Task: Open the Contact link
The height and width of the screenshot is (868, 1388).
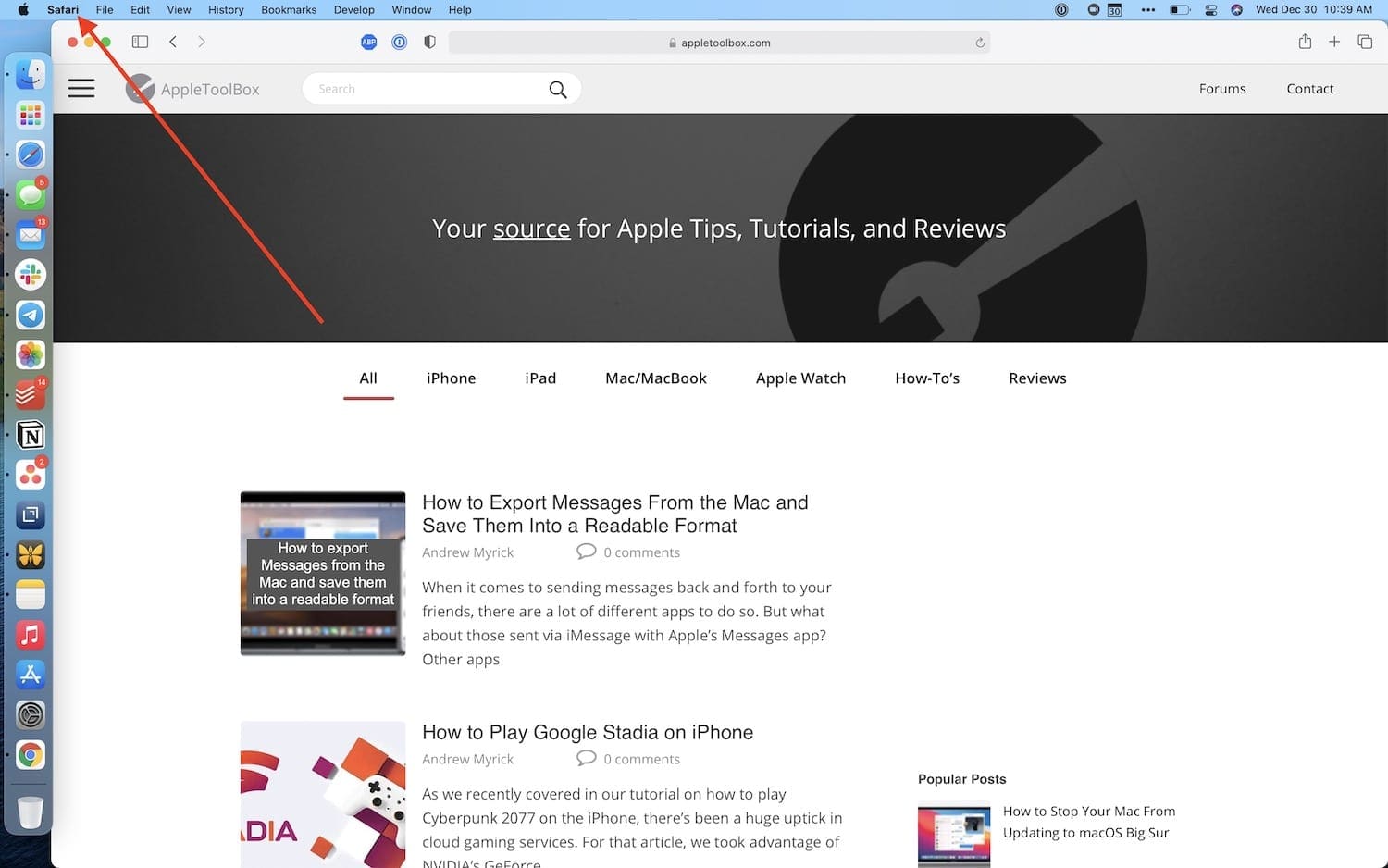Action: click(1310, 89)
